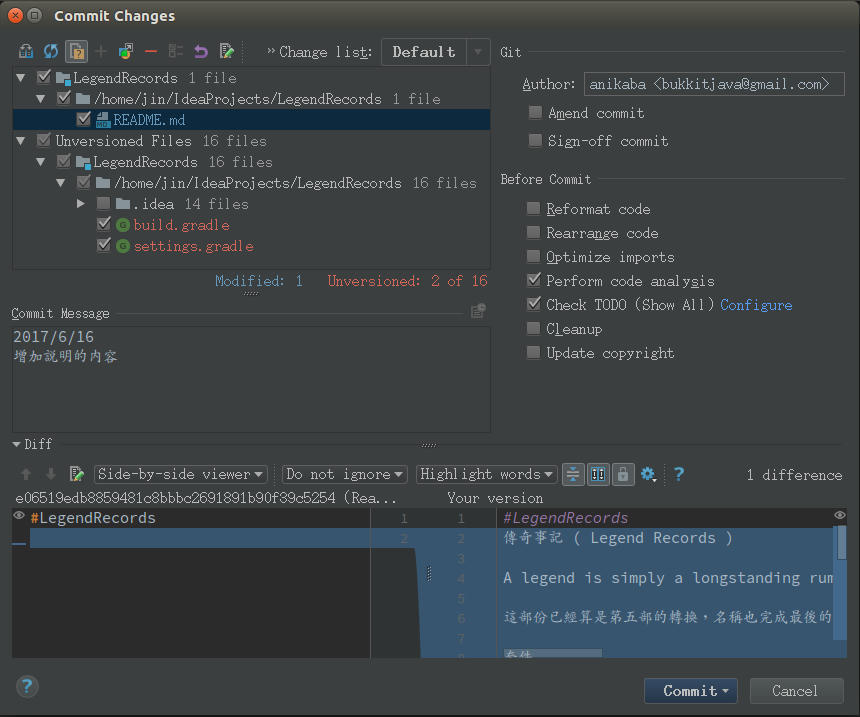Open the Configure TODO link
The image size is (860, 717).
756,304
